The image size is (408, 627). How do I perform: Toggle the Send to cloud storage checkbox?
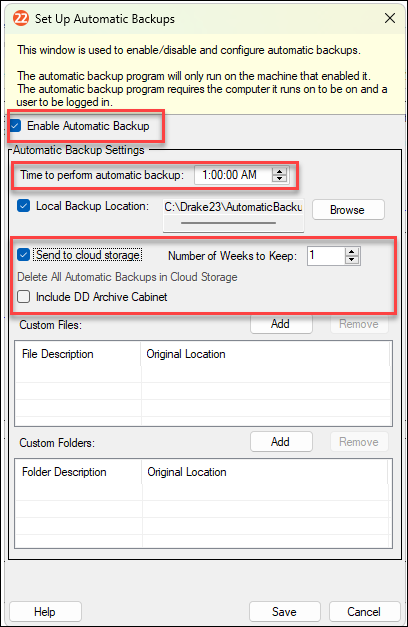pos(24,255)
